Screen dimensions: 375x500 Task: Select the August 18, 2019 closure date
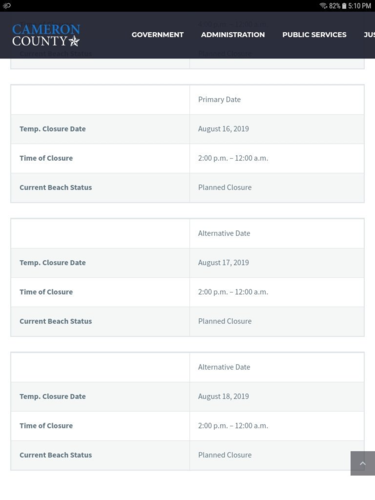223,396
